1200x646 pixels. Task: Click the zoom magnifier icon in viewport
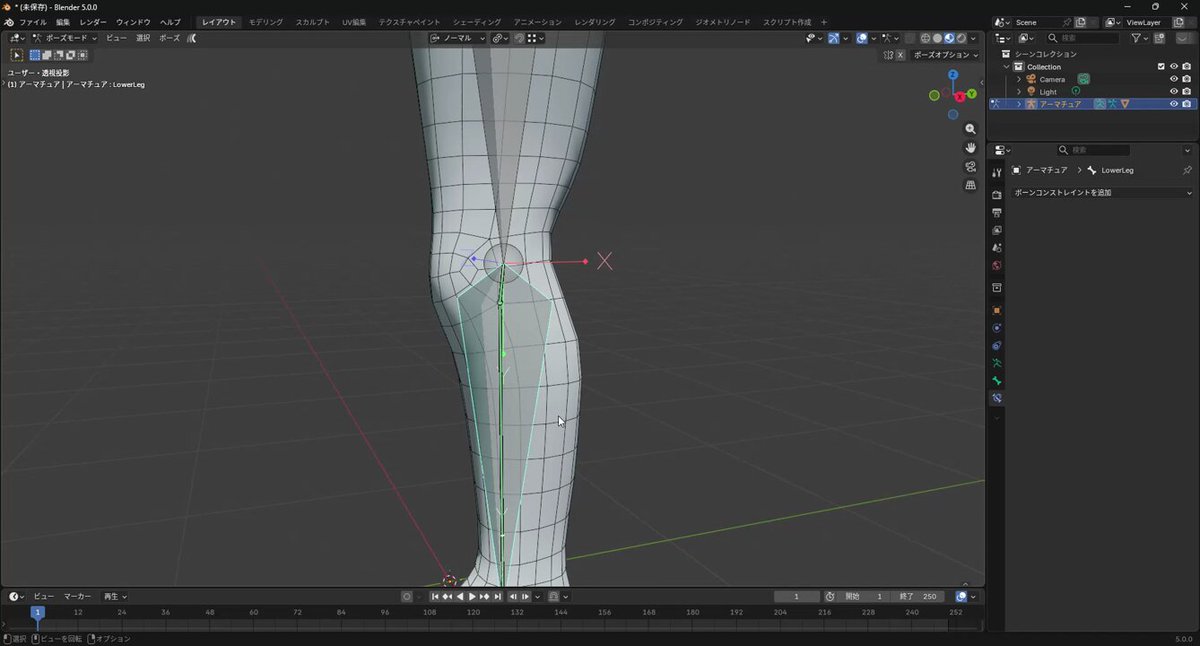tap(970, 129)
